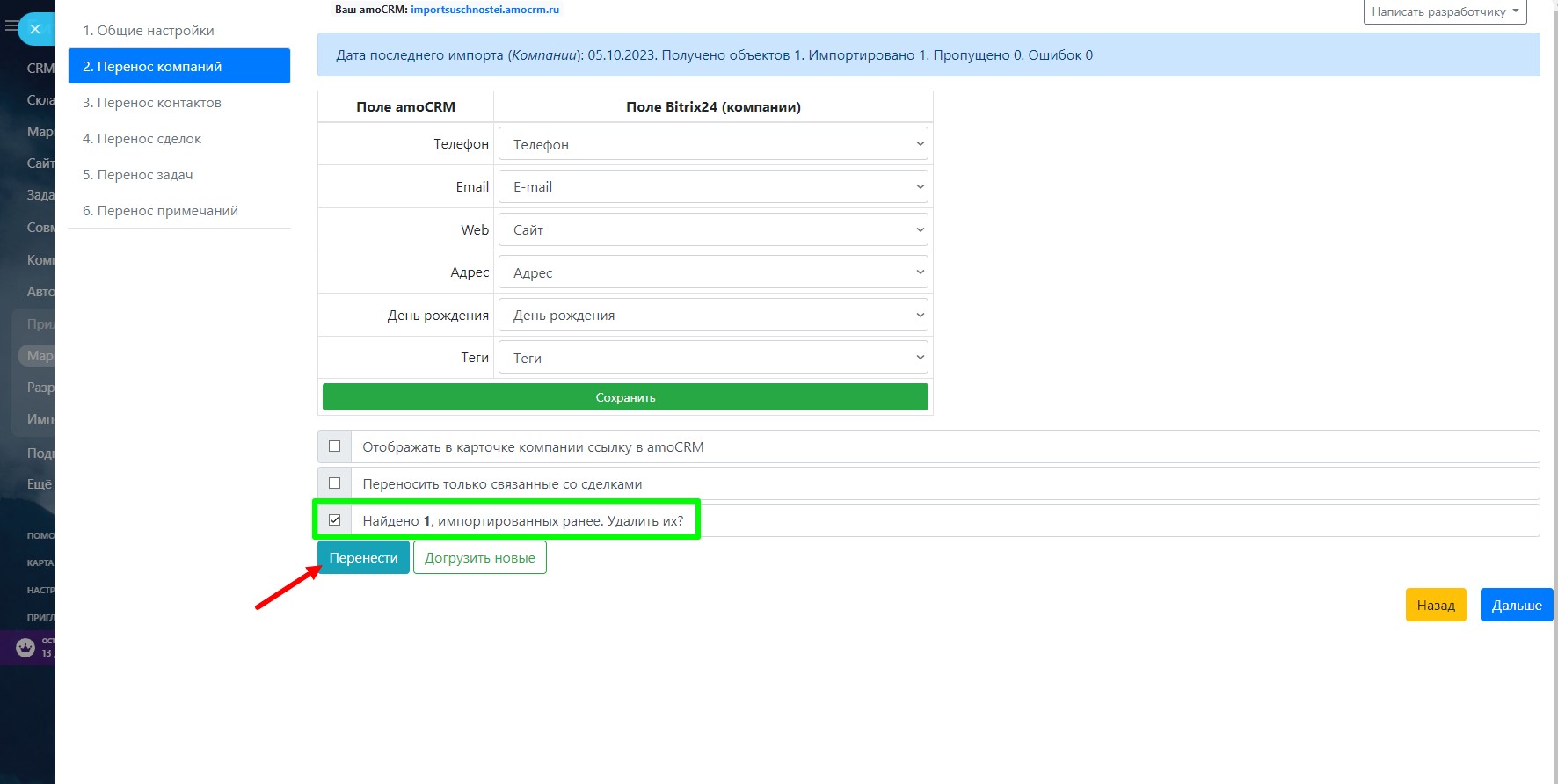Click the crown icon in sidebar
This screenshot has height=784, width=1558.
pos(25,648)
